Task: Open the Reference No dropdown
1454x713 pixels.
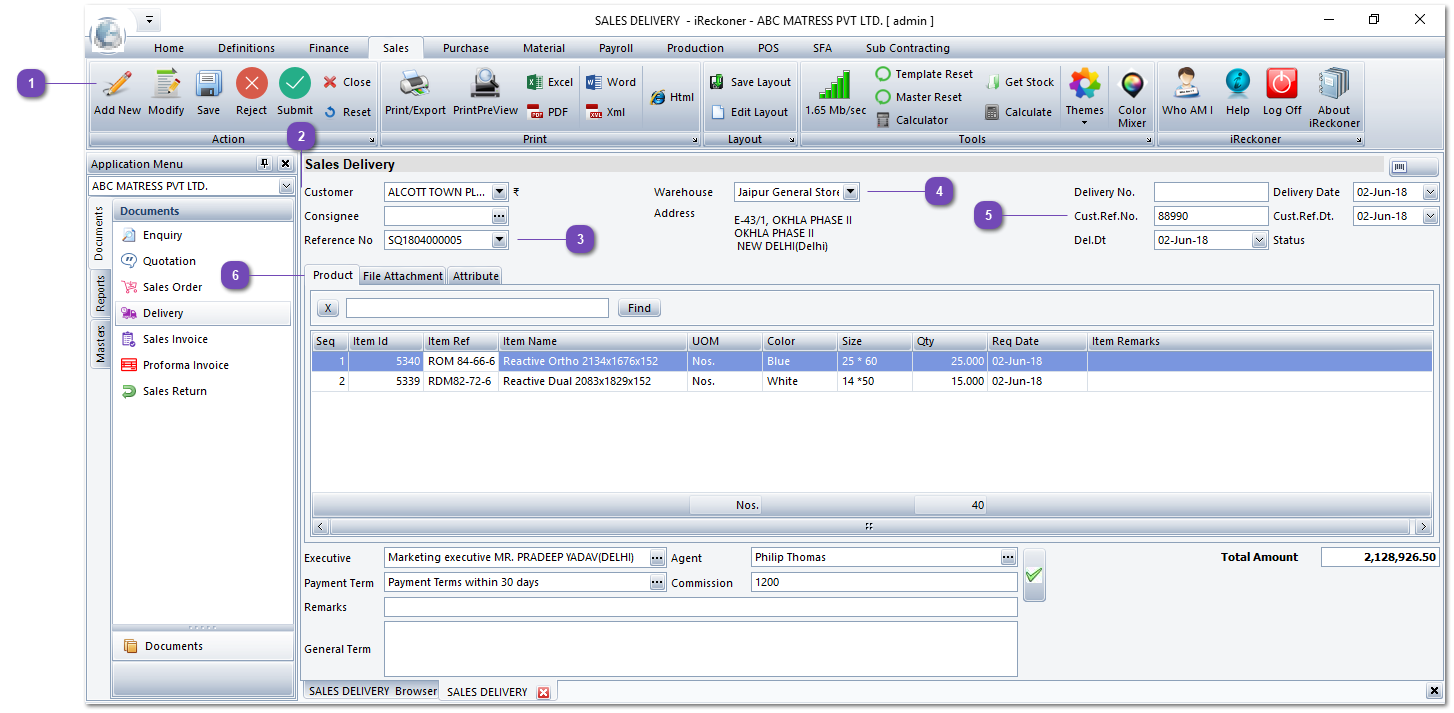Action: [500, 240]
